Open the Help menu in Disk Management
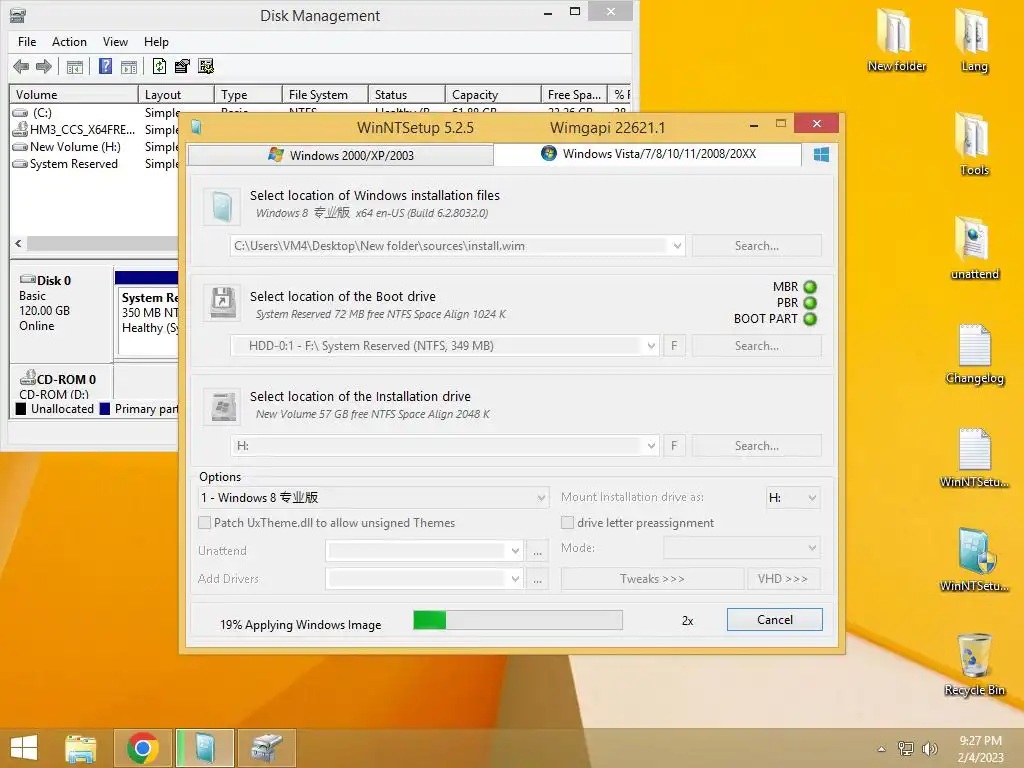This screenshot has height=768, width=1024. click(x=156, y=42)
